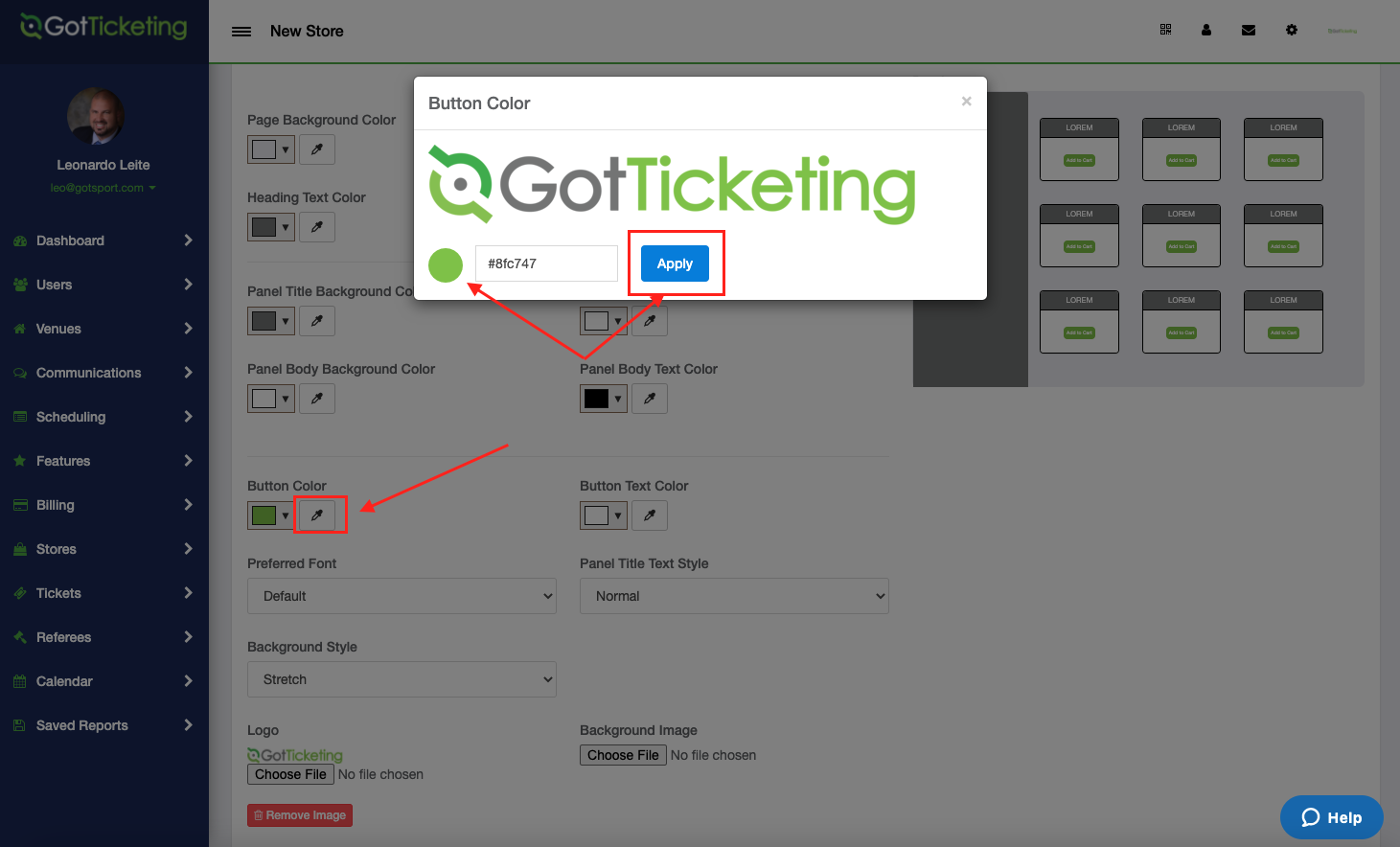Click the green color circle in dialog
The width and height of the screenshot is (1400, 847).
pyautogui.click(x=446, y=264)
